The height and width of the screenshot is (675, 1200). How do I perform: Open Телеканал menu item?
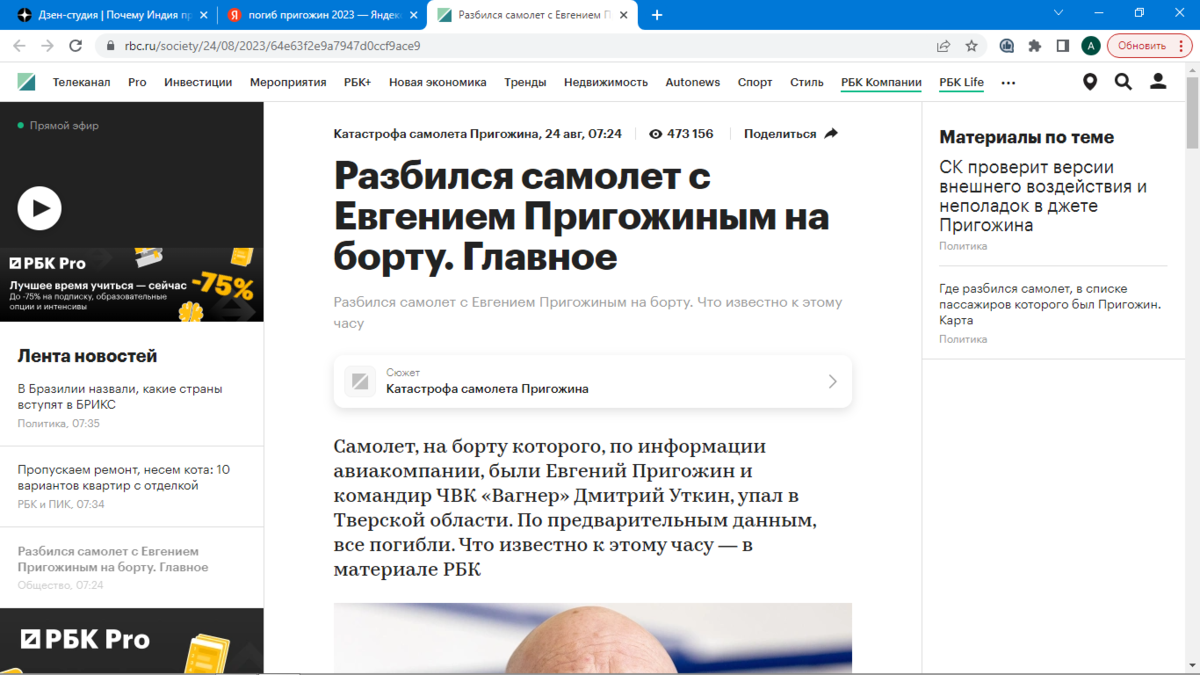[x=82, y=82]
